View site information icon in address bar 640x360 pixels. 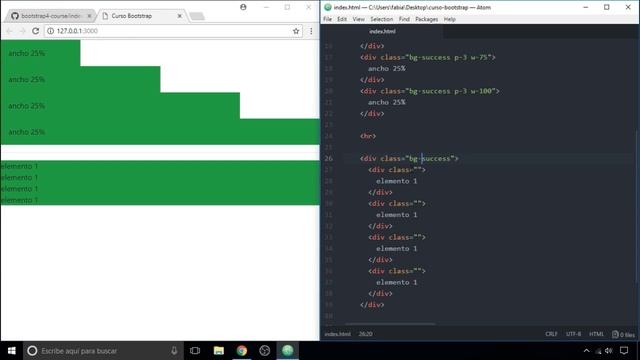[x=51, y=31]
